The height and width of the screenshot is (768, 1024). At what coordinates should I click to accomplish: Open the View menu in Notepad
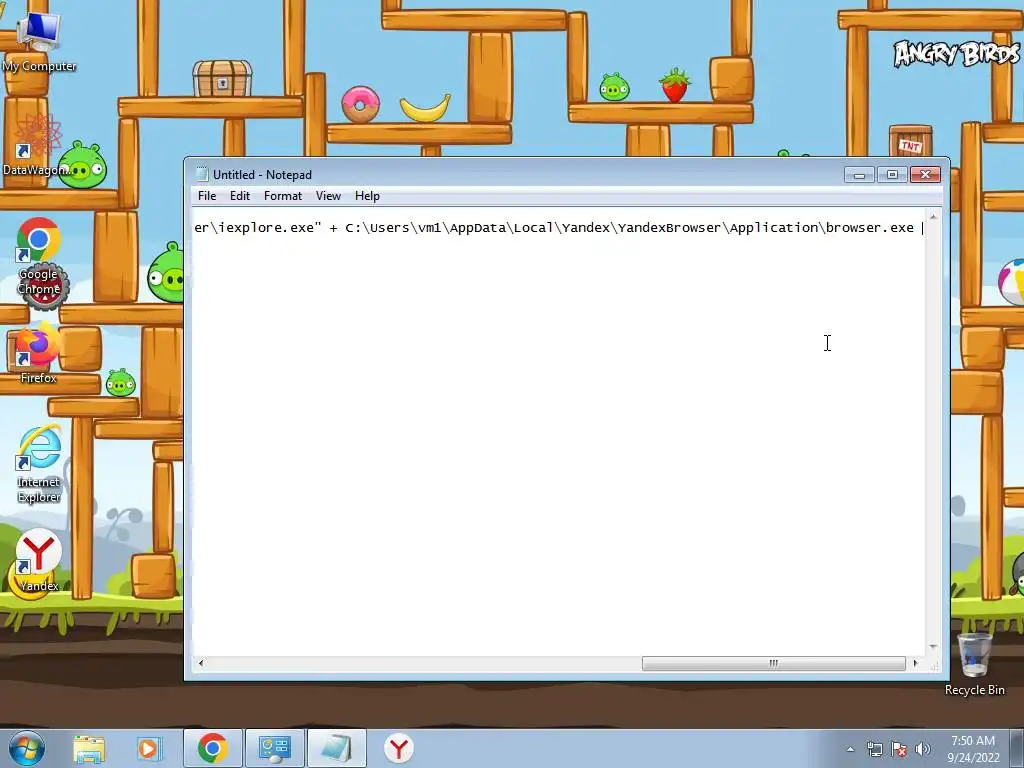328,196
